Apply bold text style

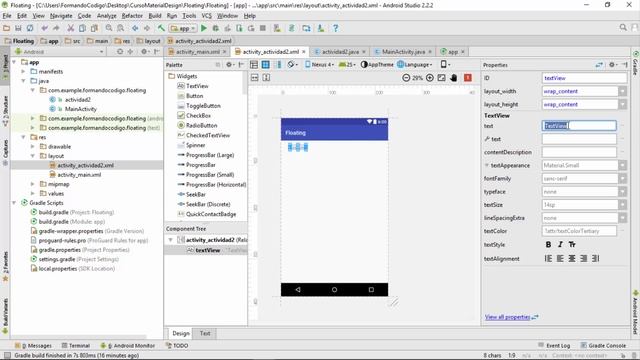(x=548, y=244)
